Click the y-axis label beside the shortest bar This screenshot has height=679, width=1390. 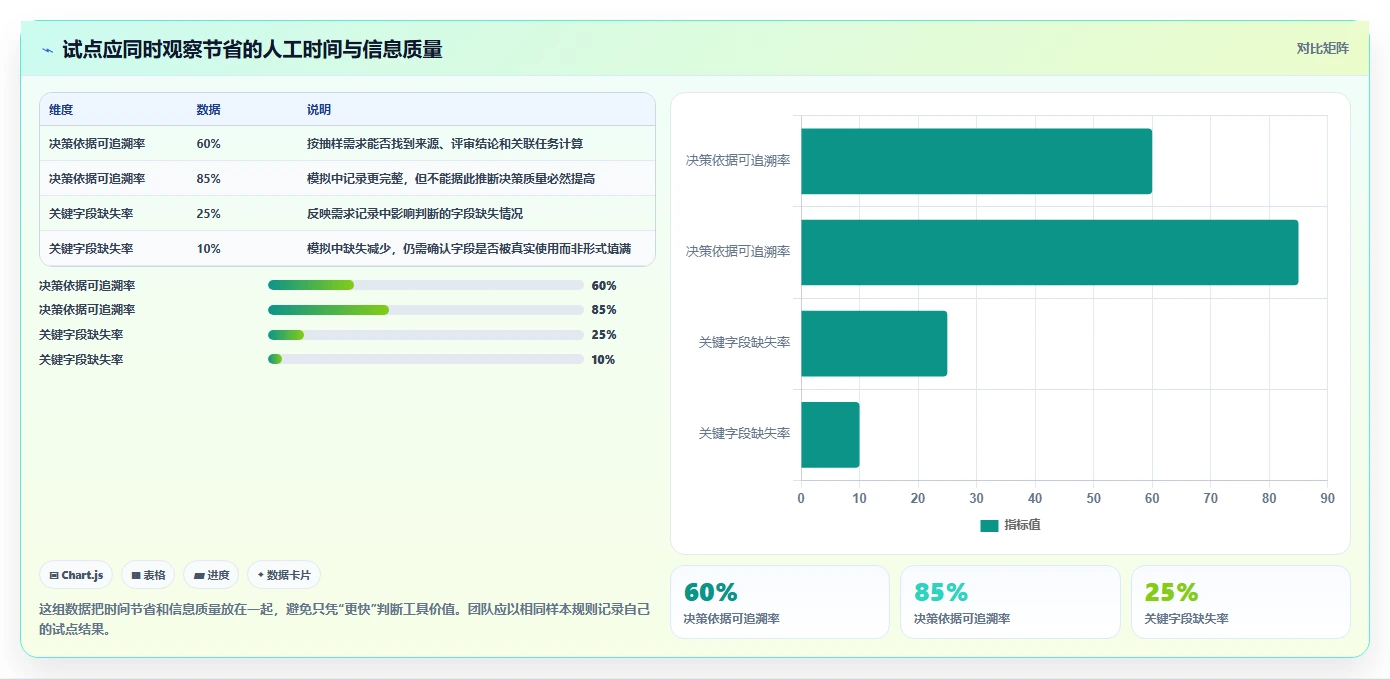click(744, 434)
